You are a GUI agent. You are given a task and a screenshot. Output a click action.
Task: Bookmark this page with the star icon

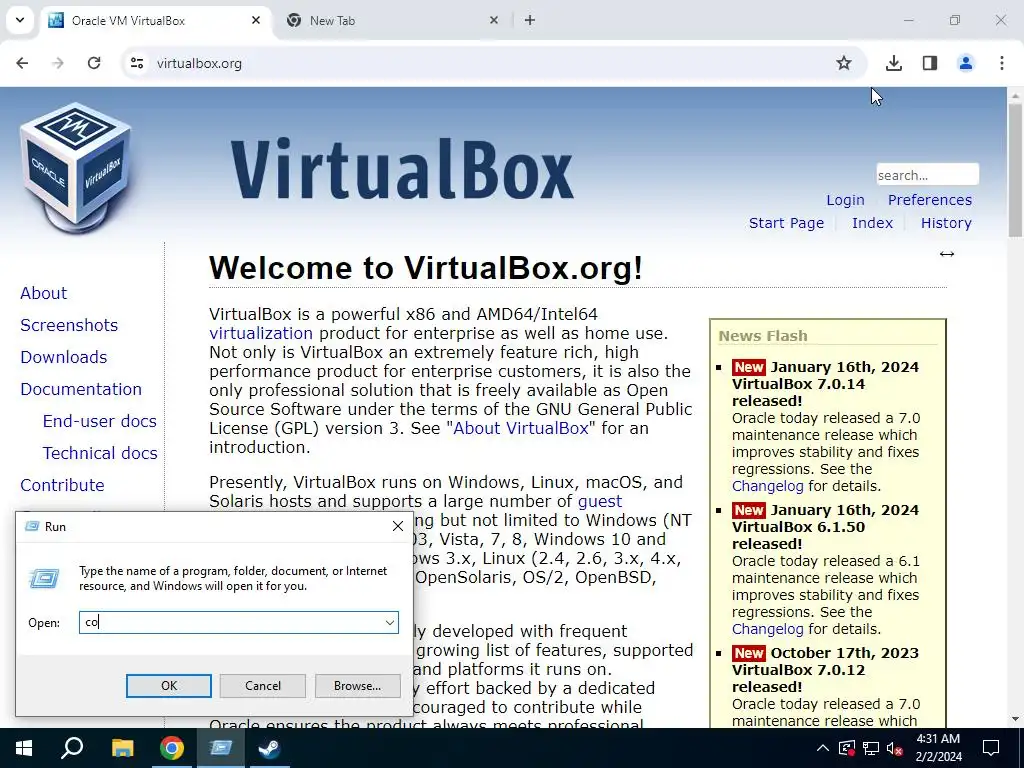coord(844,63)
